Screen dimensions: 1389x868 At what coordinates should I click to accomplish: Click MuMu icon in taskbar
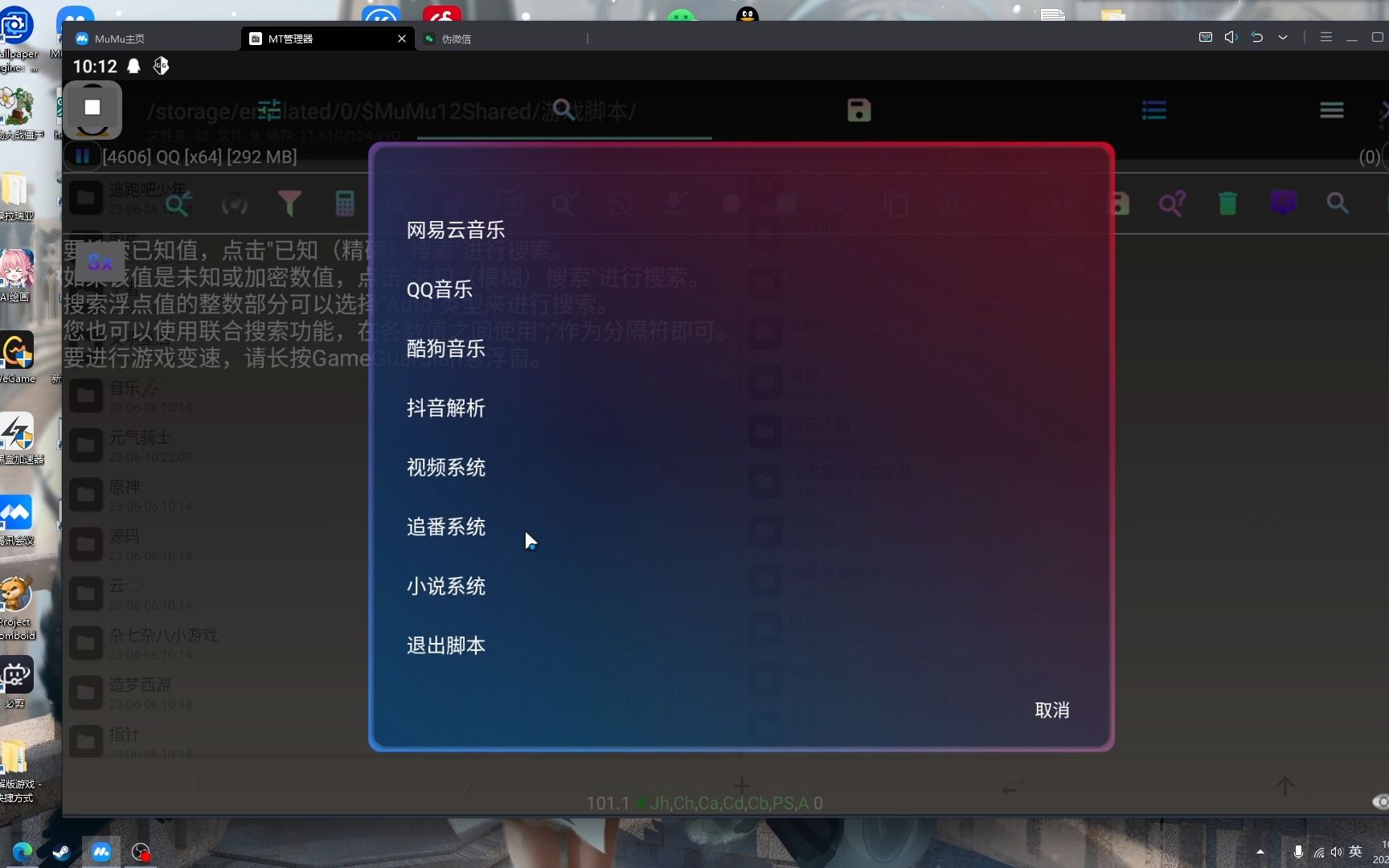[x=101, y=851]
